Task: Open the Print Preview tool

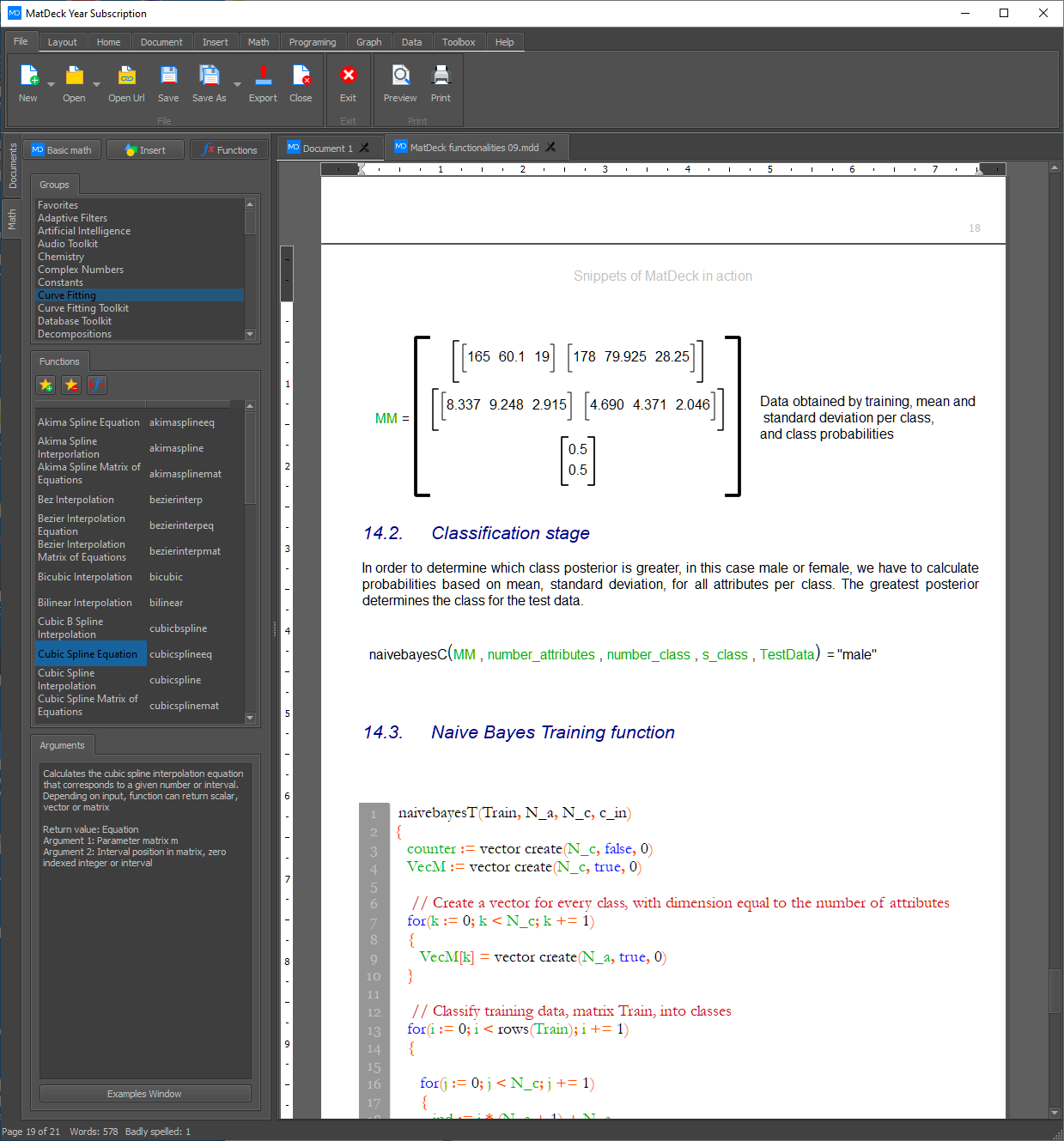Action: [400, 84]
